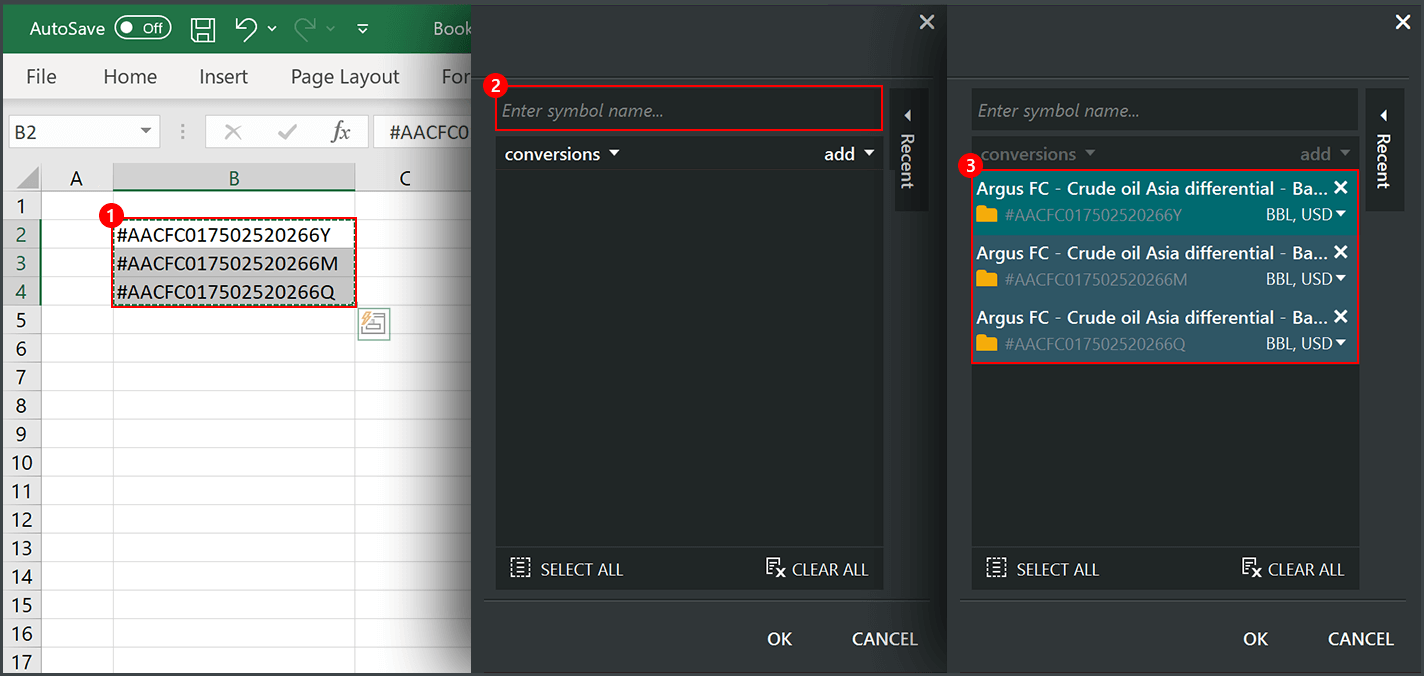Open conversions dropdown in right dialog
This screenshot has width=1424, height=676.
pos(1038,154)
